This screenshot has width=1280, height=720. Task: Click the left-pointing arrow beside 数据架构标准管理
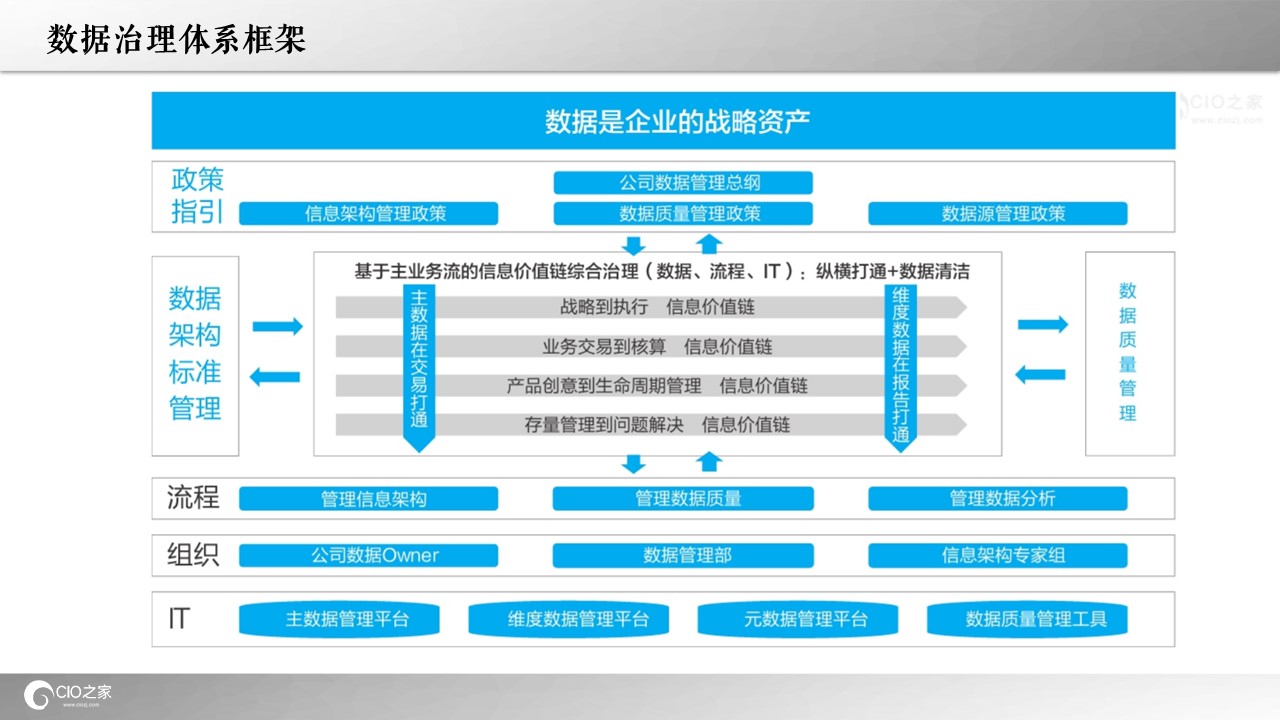click(x=275, y=377)
